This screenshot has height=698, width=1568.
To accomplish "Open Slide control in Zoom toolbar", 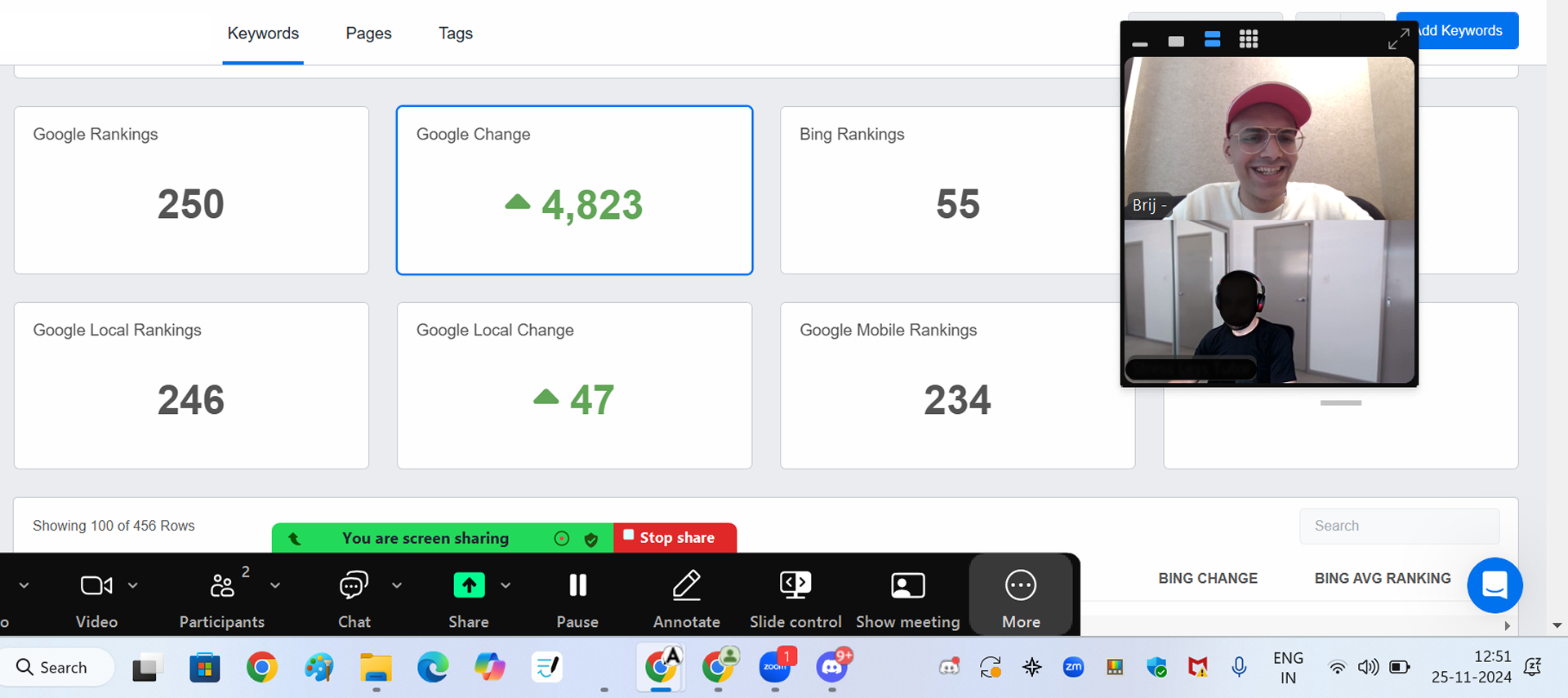I will point(795,585).
